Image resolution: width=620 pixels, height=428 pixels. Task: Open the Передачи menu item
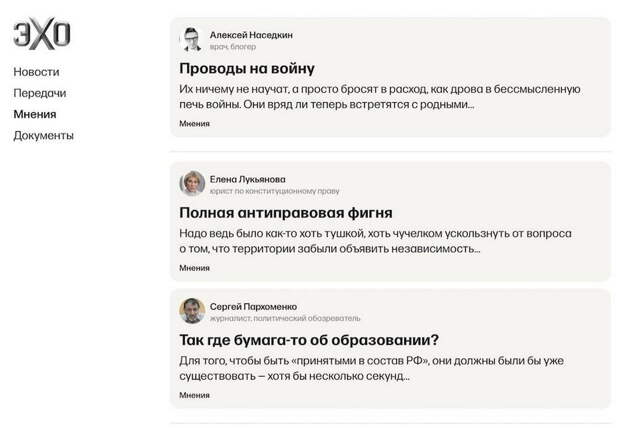point(40,93)
